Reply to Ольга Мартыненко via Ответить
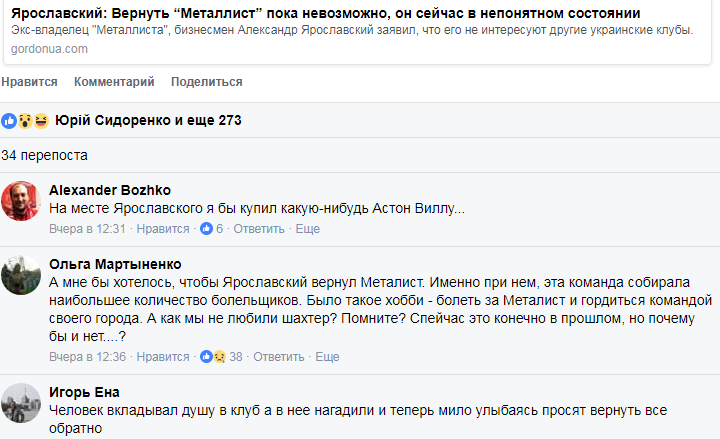The width and height of the screenshot is (720, 439). pyautogui.click(x=279, y=357)
